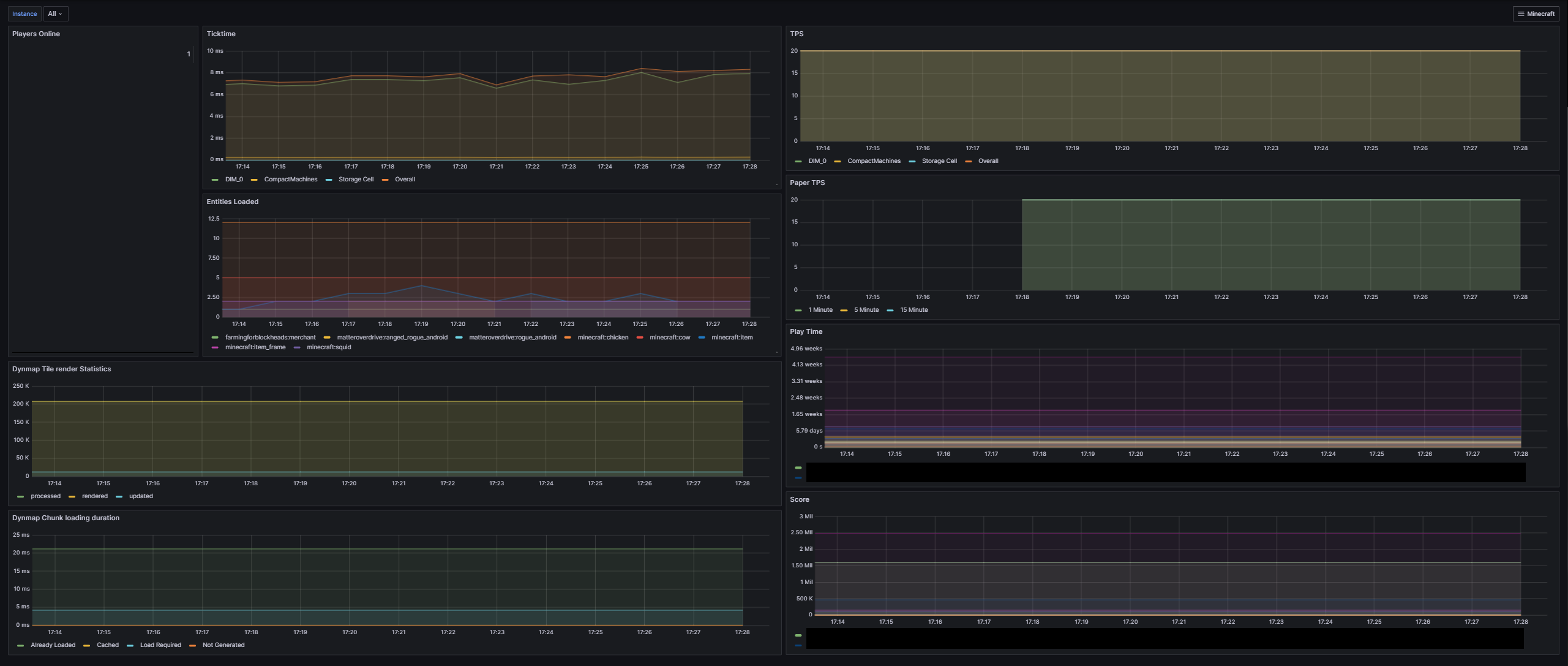The height and width of the screenshot is (666, 1568).
Task: Click green DIM_0 color marker in Ticktime legend
Action: point(215,180)
